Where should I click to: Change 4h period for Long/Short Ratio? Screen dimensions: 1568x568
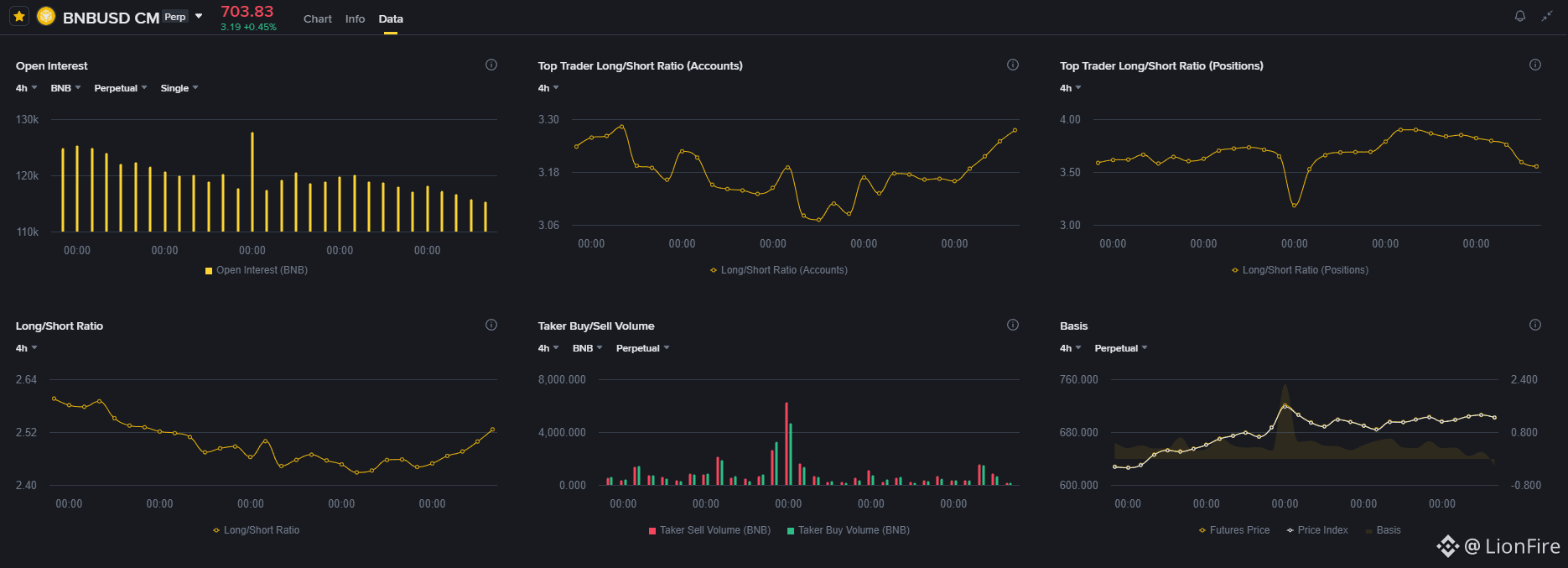click(26, 348)
